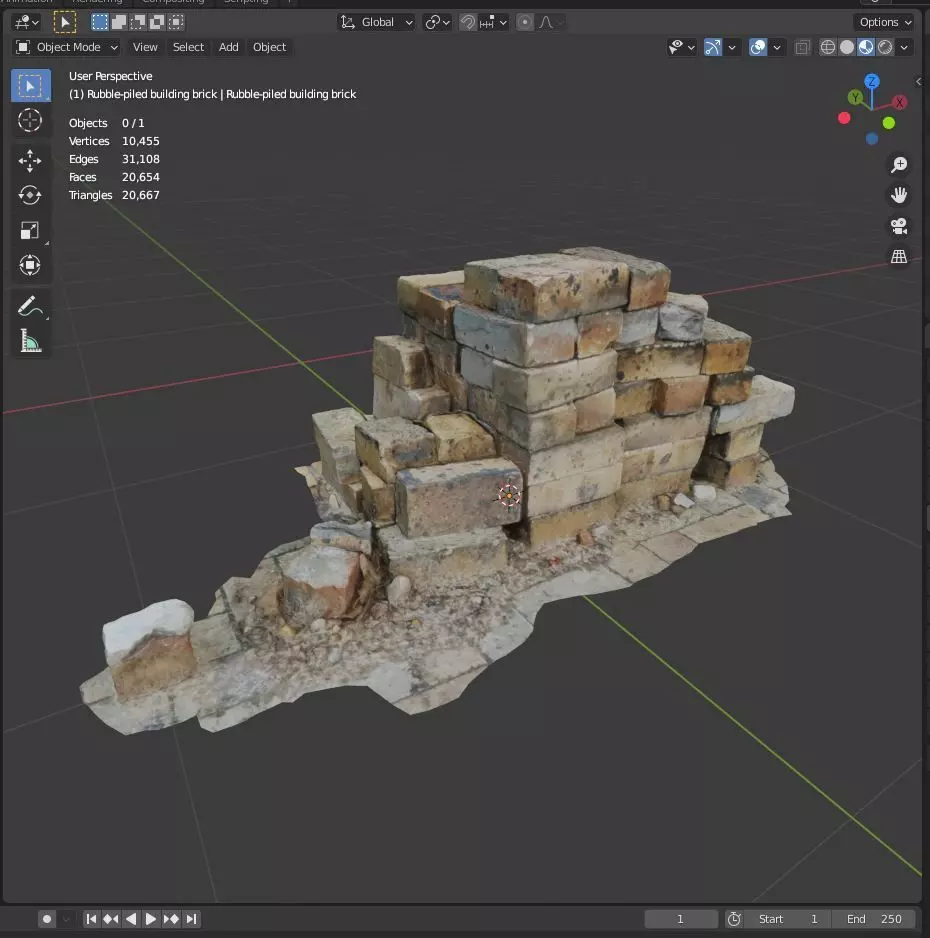The image size is (930, 938).
Task: Play the animation forward
Action: click(151, 919)
